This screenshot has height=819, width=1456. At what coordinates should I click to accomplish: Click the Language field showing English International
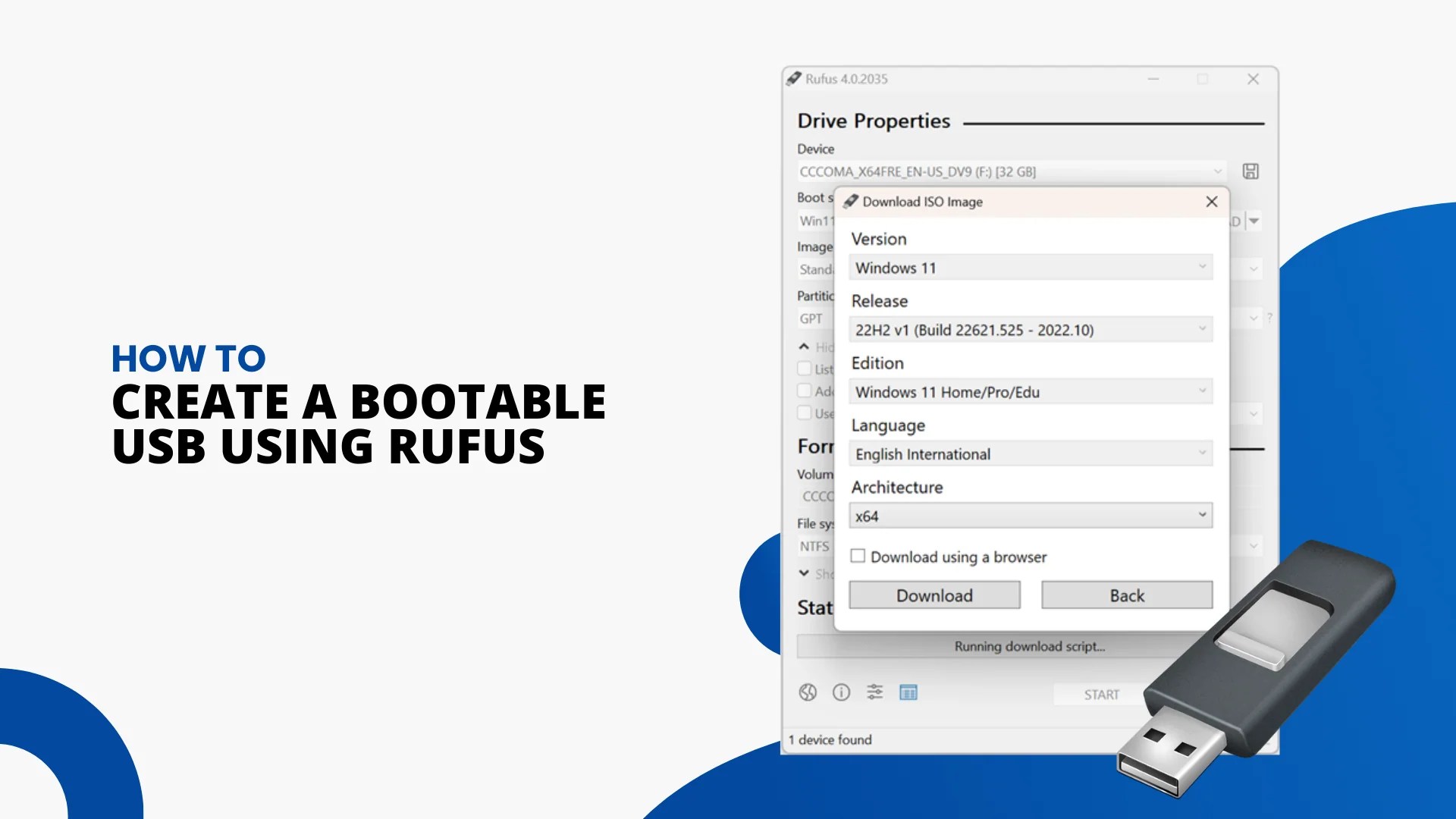[x=1029, y=453]
